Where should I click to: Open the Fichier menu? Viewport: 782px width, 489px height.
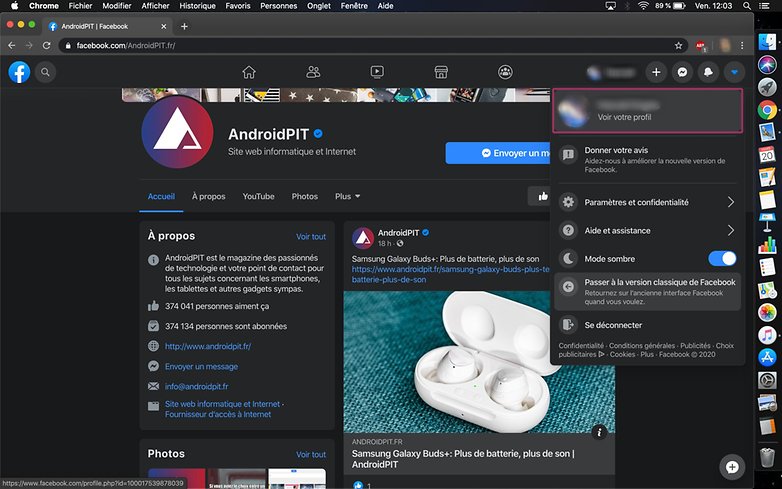point(80,6)
